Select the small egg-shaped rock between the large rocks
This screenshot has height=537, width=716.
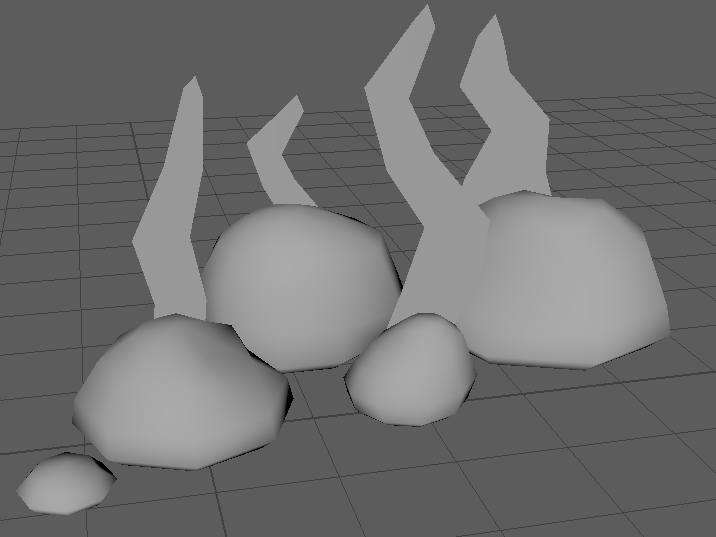411,372
